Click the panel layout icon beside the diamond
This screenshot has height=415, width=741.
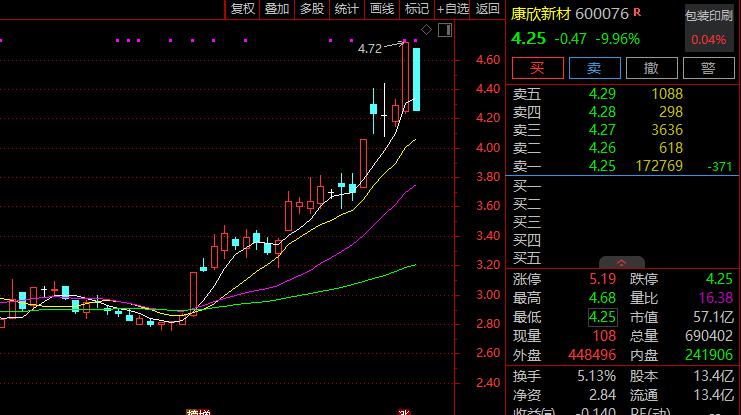click(x=443, y=31)
